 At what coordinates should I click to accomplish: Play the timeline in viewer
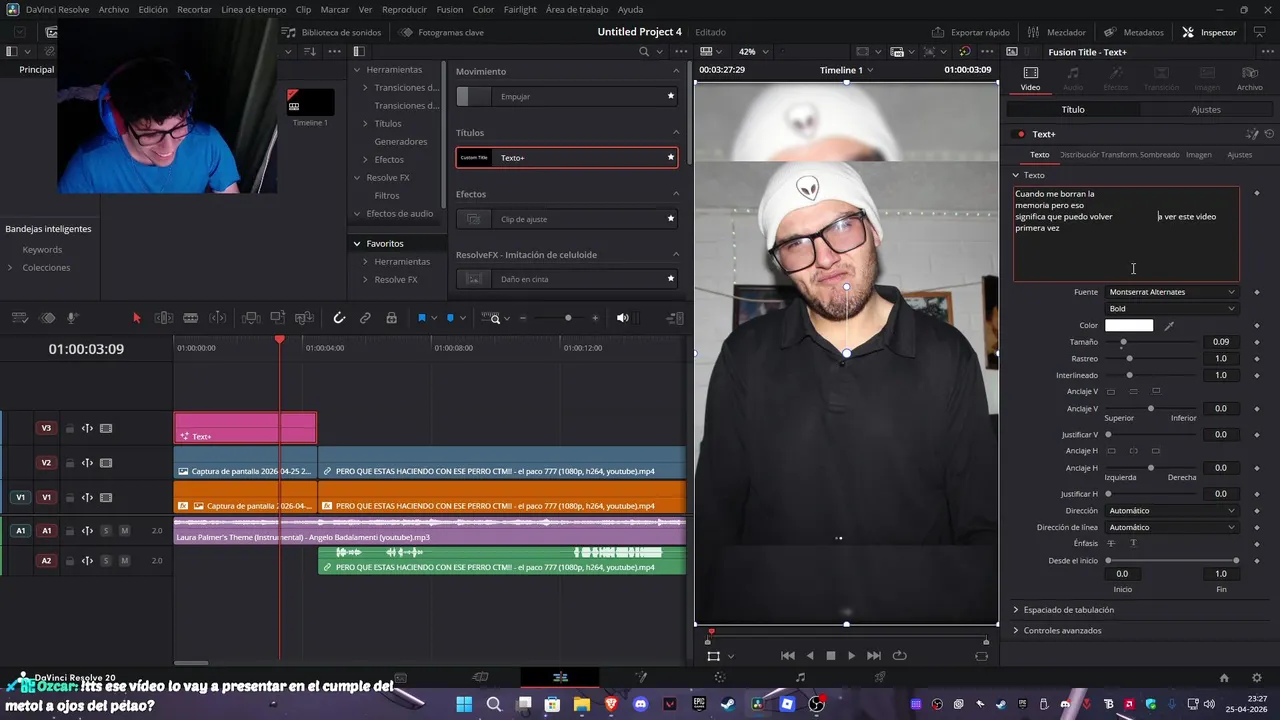coord(851,656)
